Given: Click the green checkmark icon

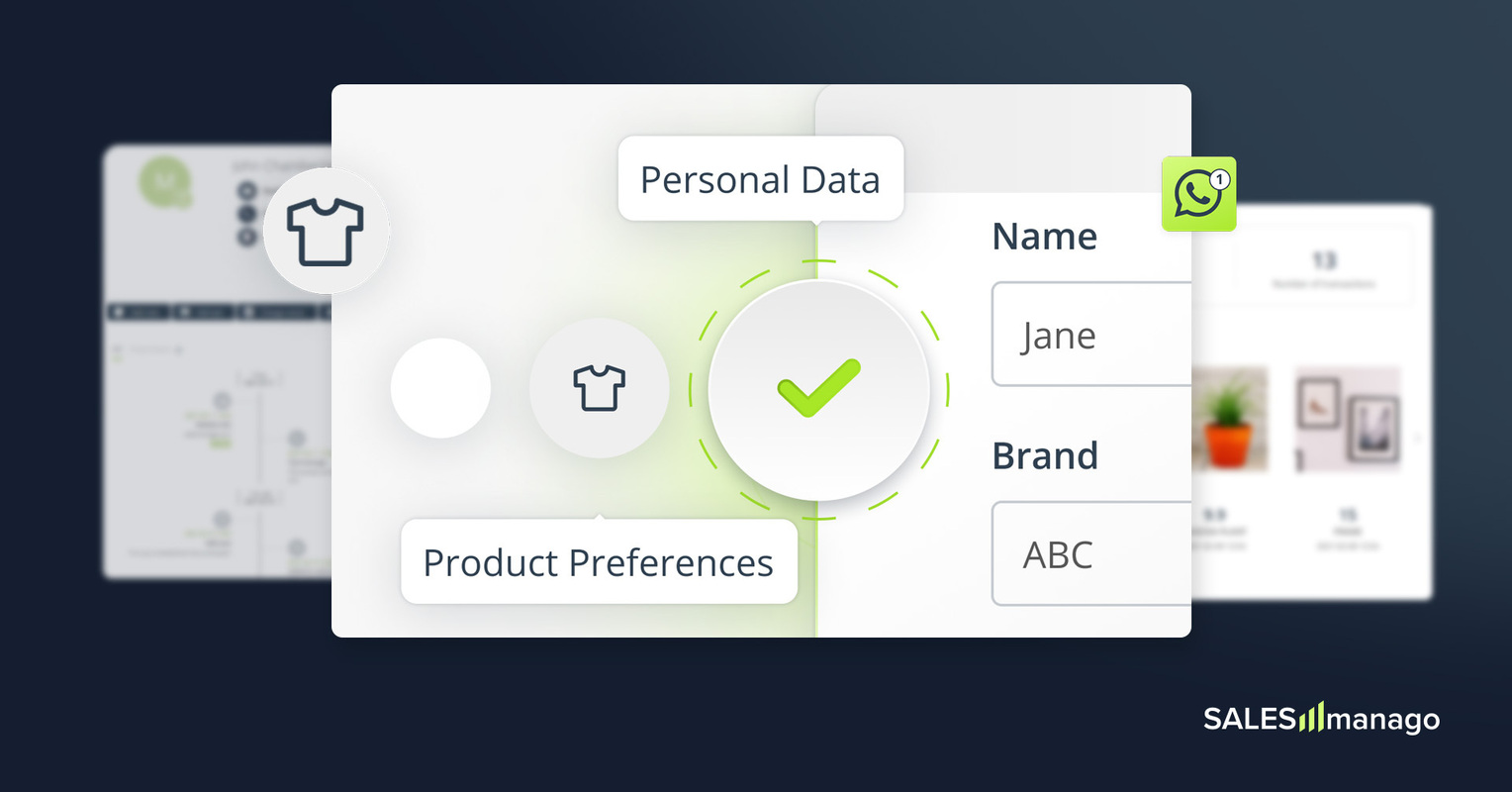Looking at the screenshot, I should coord(818,388).
